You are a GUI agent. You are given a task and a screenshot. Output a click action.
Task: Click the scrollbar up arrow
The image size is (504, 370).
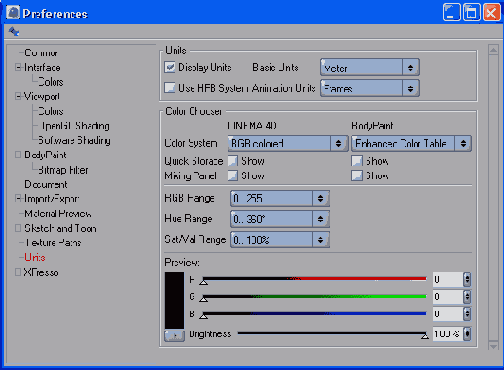pos(493,50)
